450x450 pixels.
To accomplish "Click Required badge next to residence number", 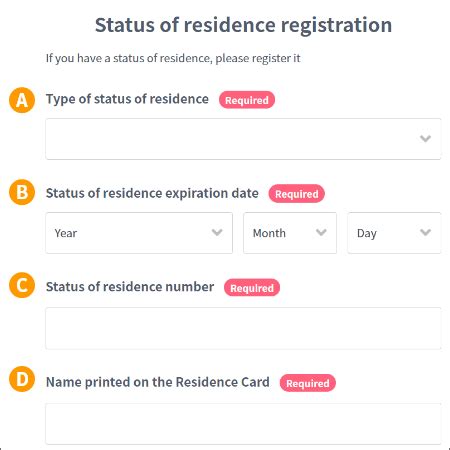I will pyautogui.click(x=252, y=288).
